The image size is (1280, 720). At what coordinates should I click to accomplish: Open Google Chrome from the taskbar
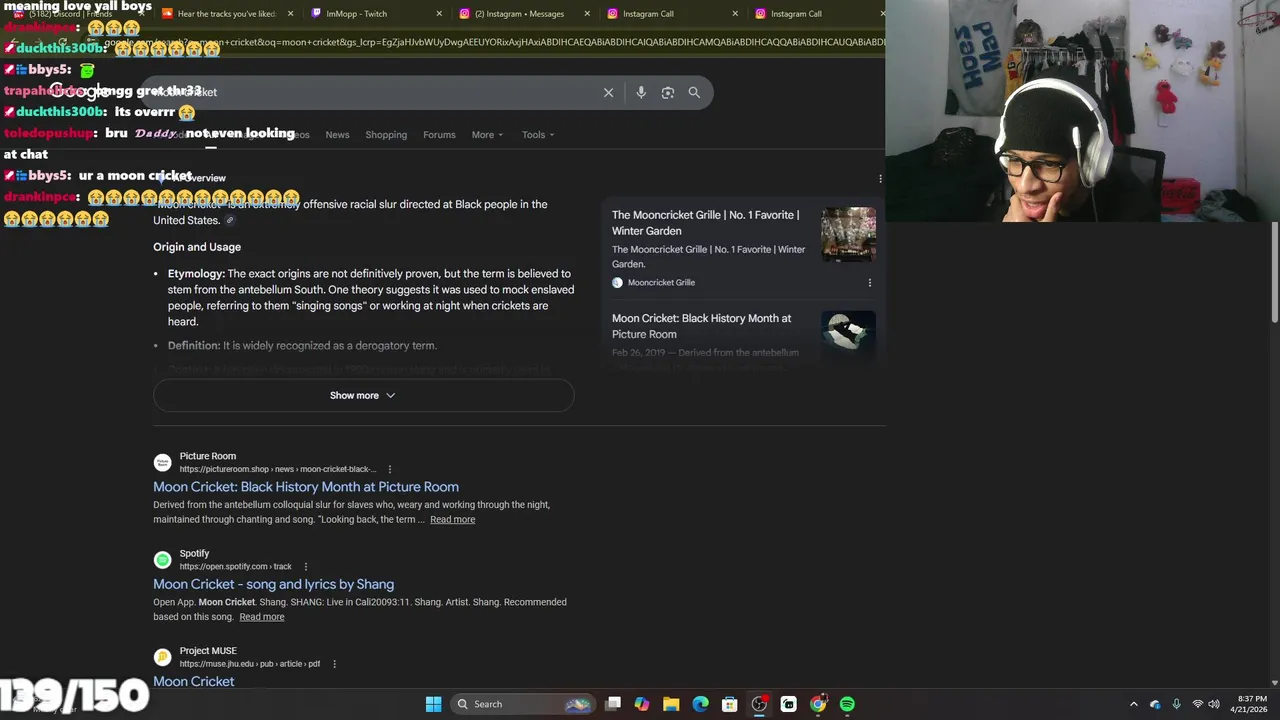[x=818, y=704]
